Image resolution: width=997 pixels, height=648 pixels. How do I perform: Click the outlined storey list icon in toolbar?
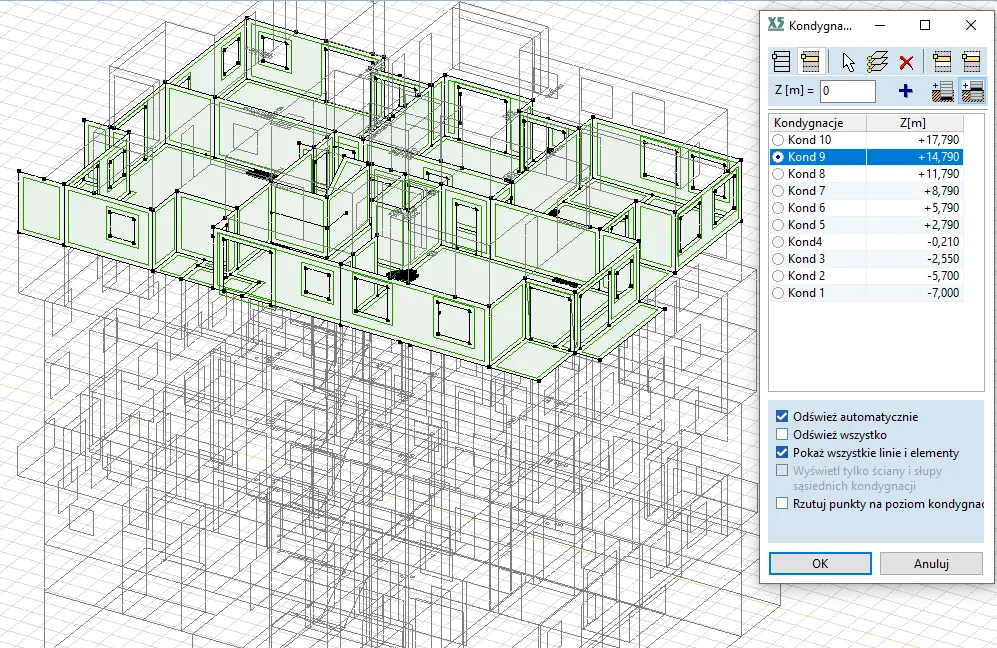pos(783,62)
